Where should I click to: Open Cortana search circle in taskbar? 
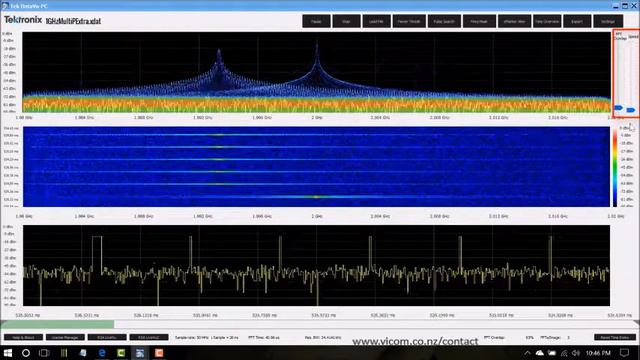[x=26, y=353]
